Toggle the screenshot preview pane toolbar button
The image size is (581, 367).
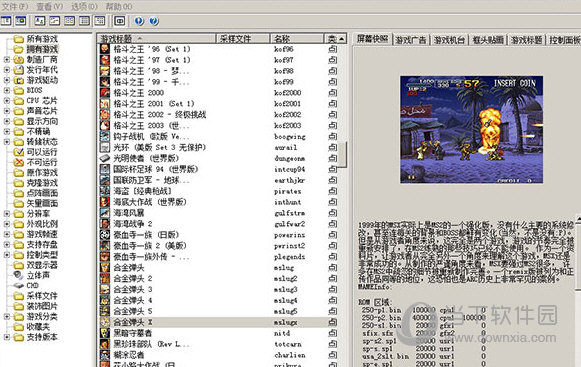pos(21,21)
